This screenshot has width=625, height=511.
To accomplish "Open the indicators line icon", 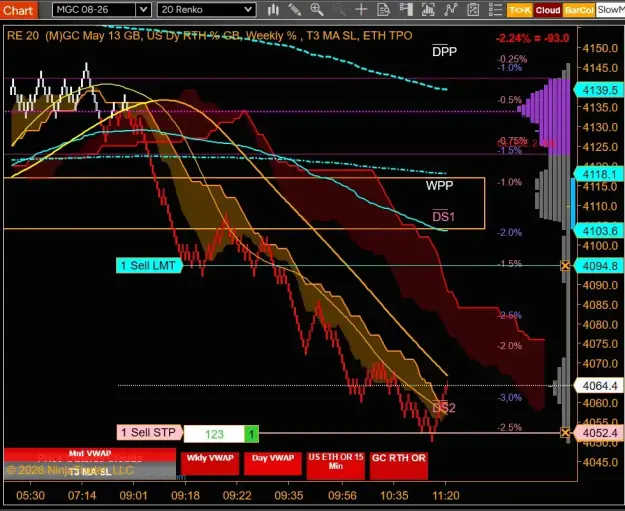I will [x=450, y=10].
